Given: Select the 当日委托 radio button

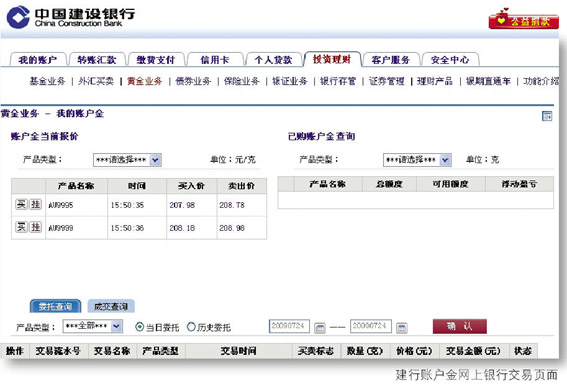Looking at the screenshot, I should [x=140, y=327].
